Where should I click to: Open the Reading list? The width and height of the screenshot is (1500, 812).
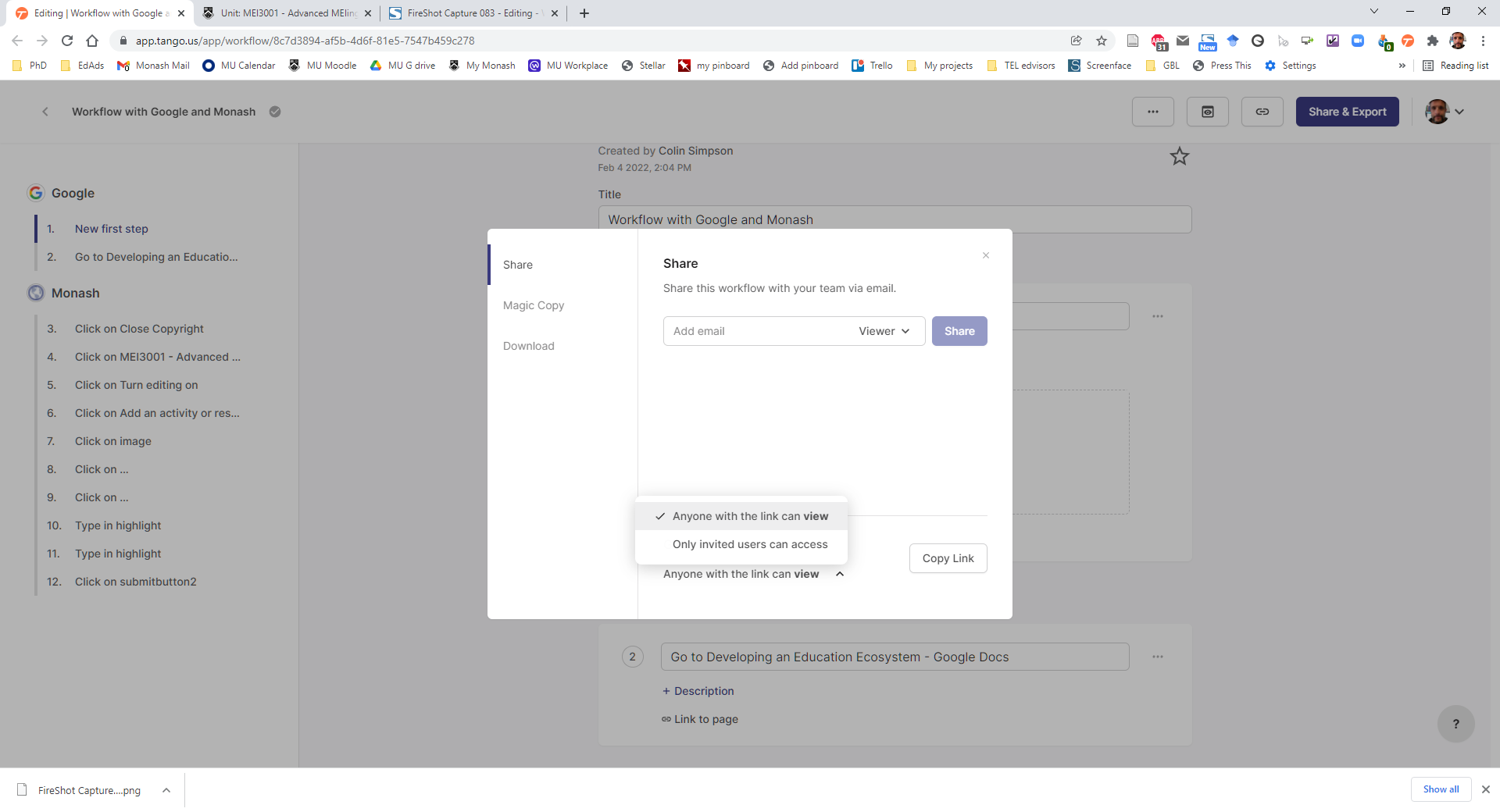pyautogui.click(x=1456, y=66)
